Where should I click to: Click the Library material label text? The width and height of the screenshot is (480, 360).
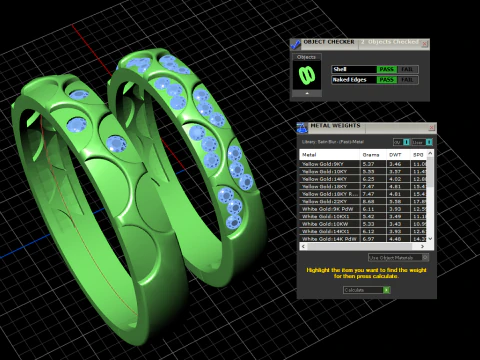(333, 142)
